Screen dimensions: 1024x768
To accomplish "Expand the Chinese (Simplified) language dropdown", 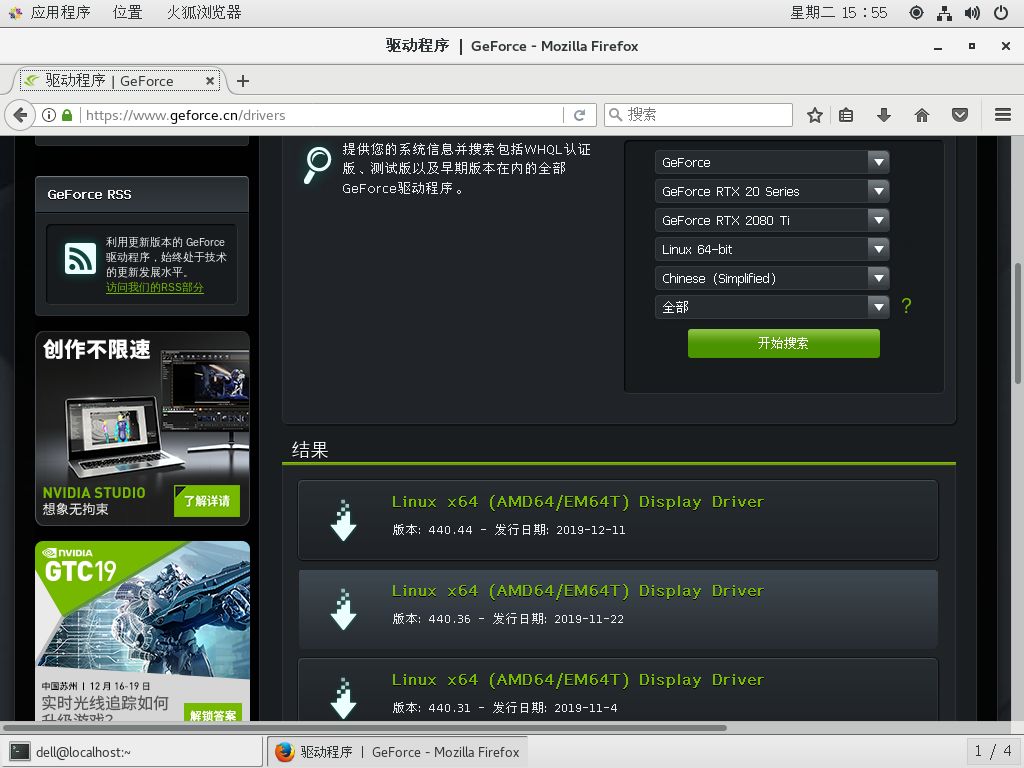I will 771,278.
